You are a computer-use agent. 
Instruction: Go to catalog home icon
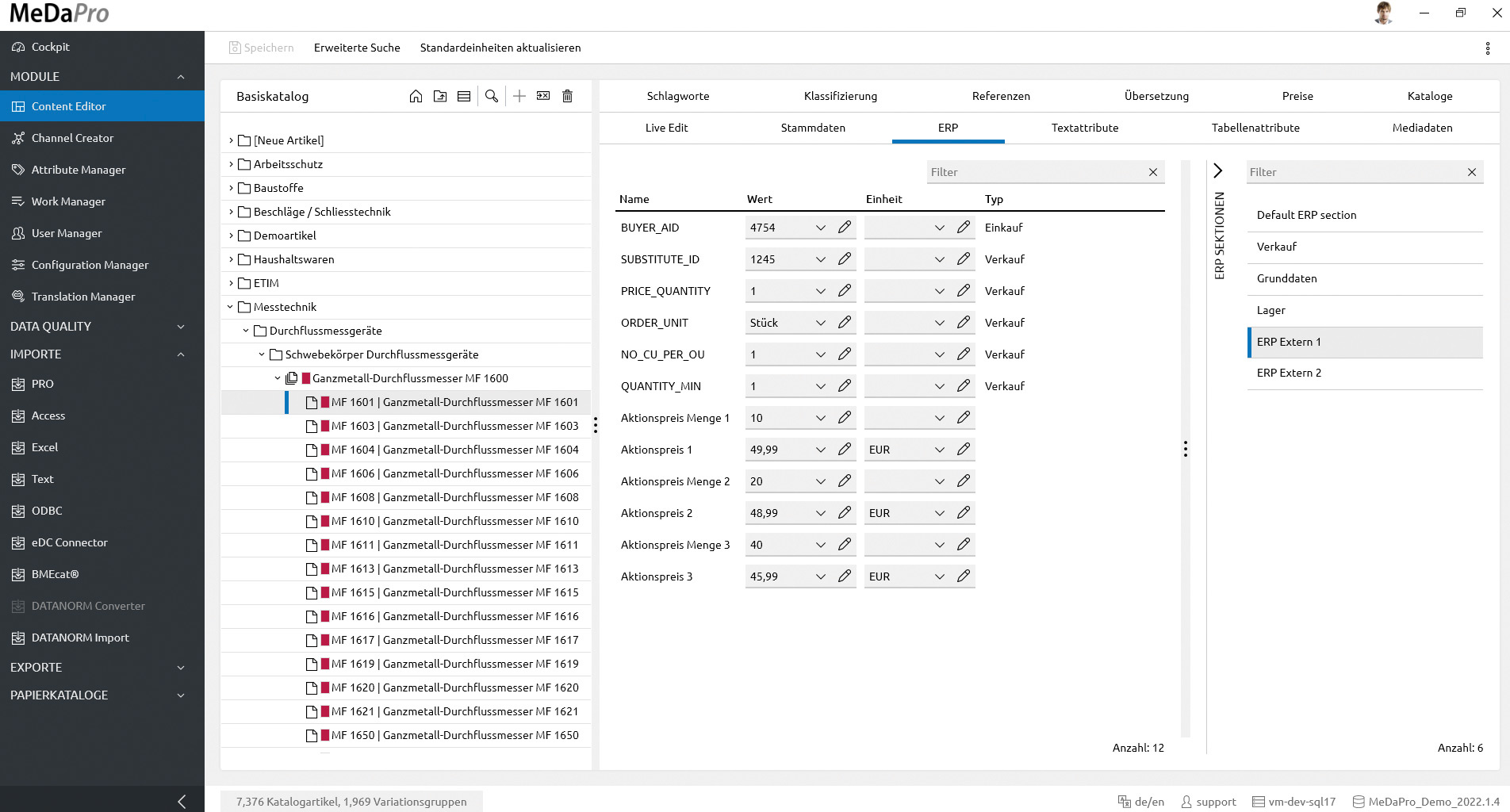click(x=416, y=96)
